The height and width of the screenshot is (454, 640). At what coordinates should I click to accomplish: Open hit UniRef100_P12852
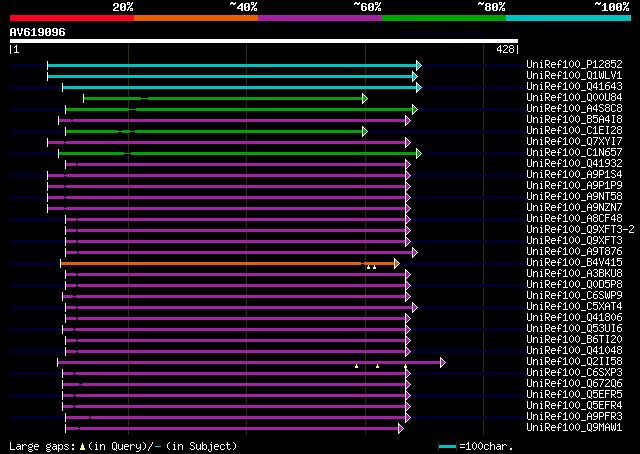tap(574, 64)
